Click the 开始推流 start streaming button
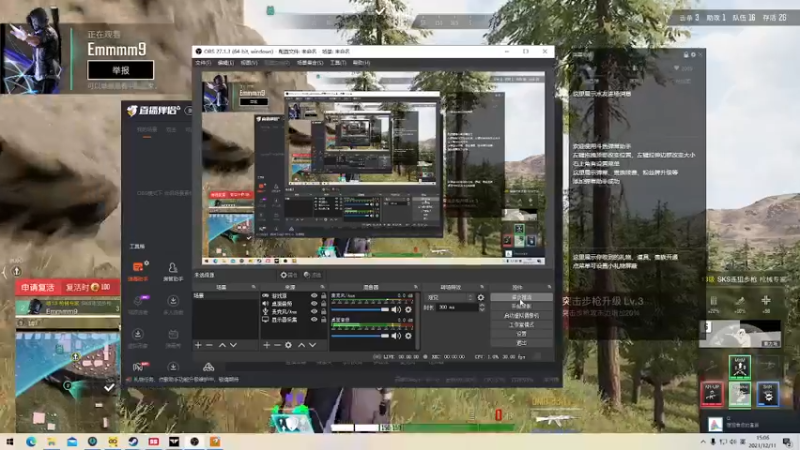The image size is (800, 450). 521,297
